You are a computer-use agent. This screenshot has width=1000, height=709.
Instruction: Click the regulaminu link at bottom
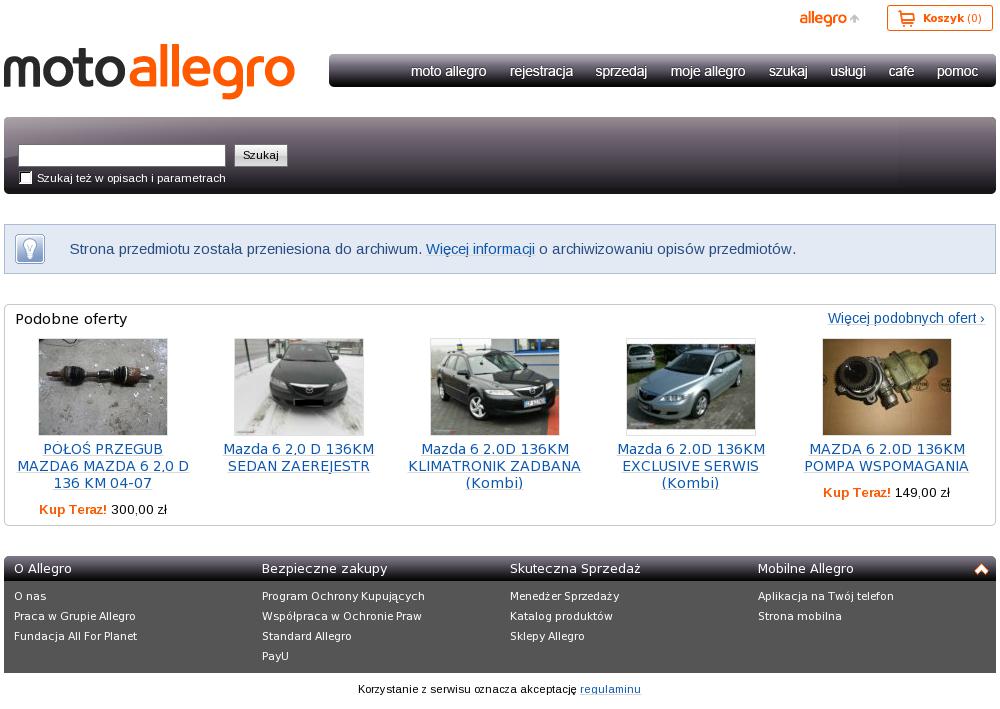click(610, 689)
